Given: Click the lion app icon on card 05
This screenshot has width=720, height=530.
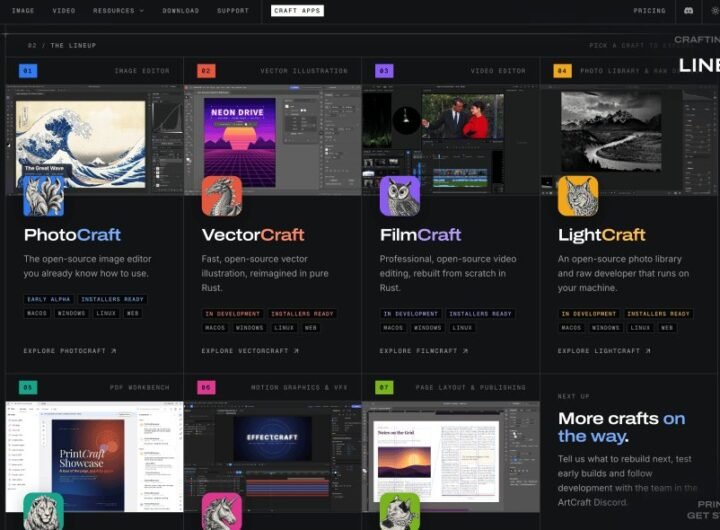Looking at the screenshot, I should click(x=44, y=511).
